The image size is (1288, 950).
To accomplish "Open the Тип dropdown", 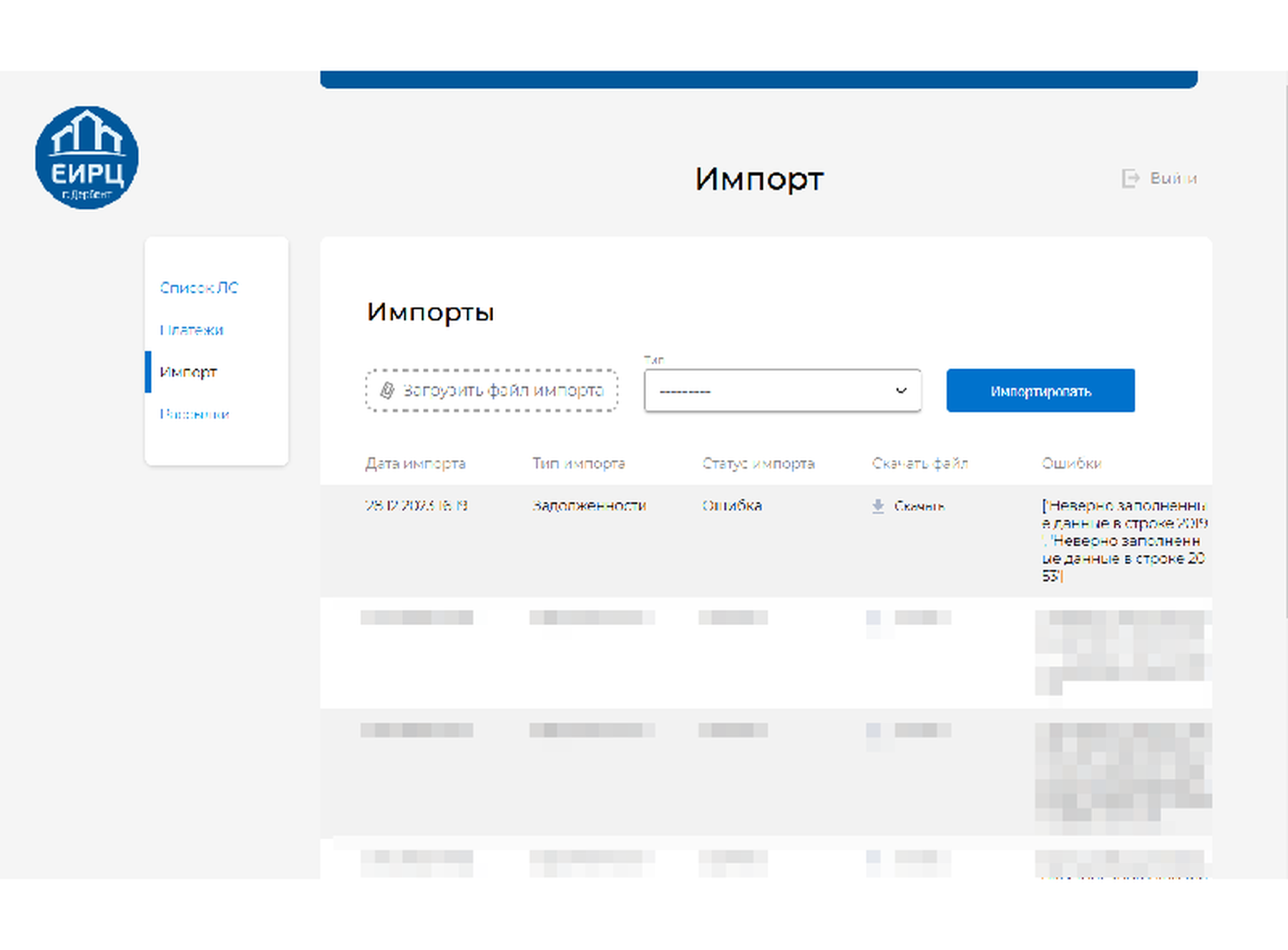I will click(783, 391).
